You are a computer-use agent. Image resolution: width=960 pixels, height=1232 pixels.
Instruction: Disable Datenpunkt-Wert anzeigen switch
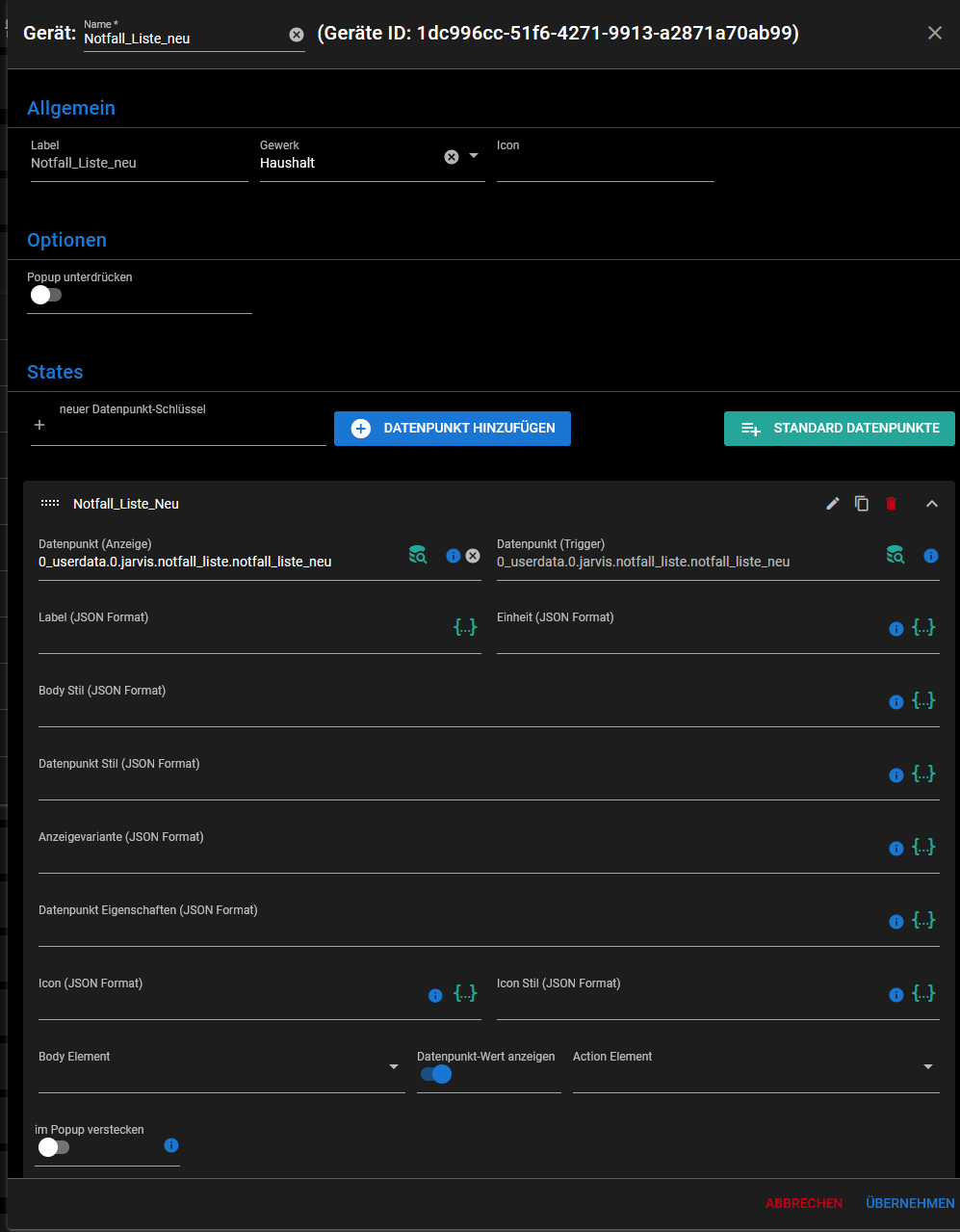436,1074
